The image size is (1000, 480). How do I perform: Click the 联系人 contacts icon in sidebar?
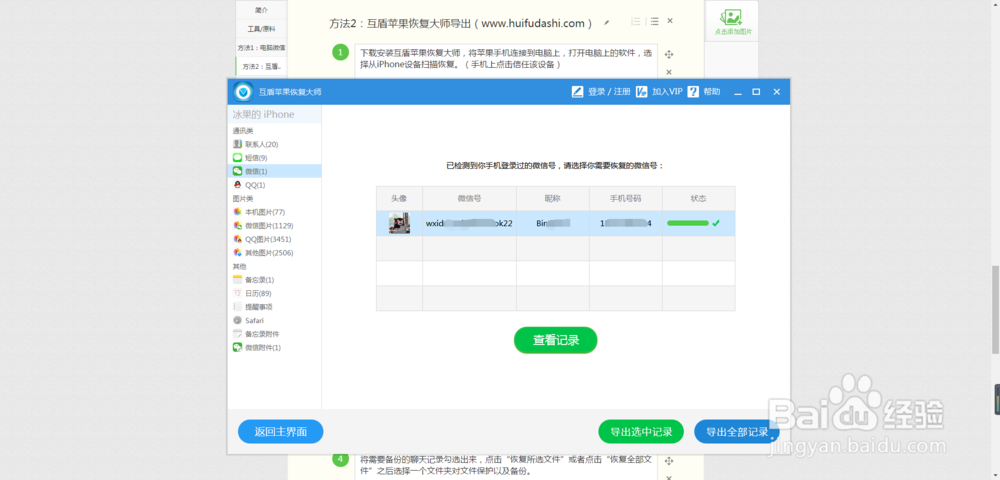tap(237, 144)
